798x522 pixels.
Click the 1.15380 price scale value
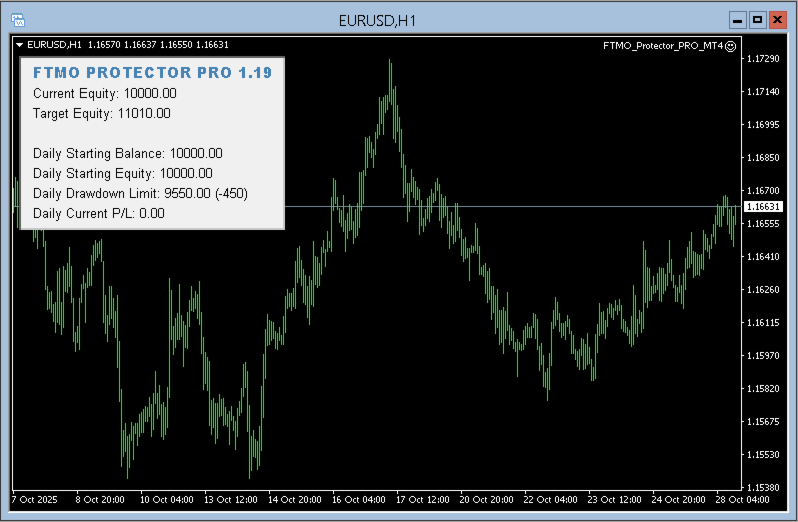(763, 488)
